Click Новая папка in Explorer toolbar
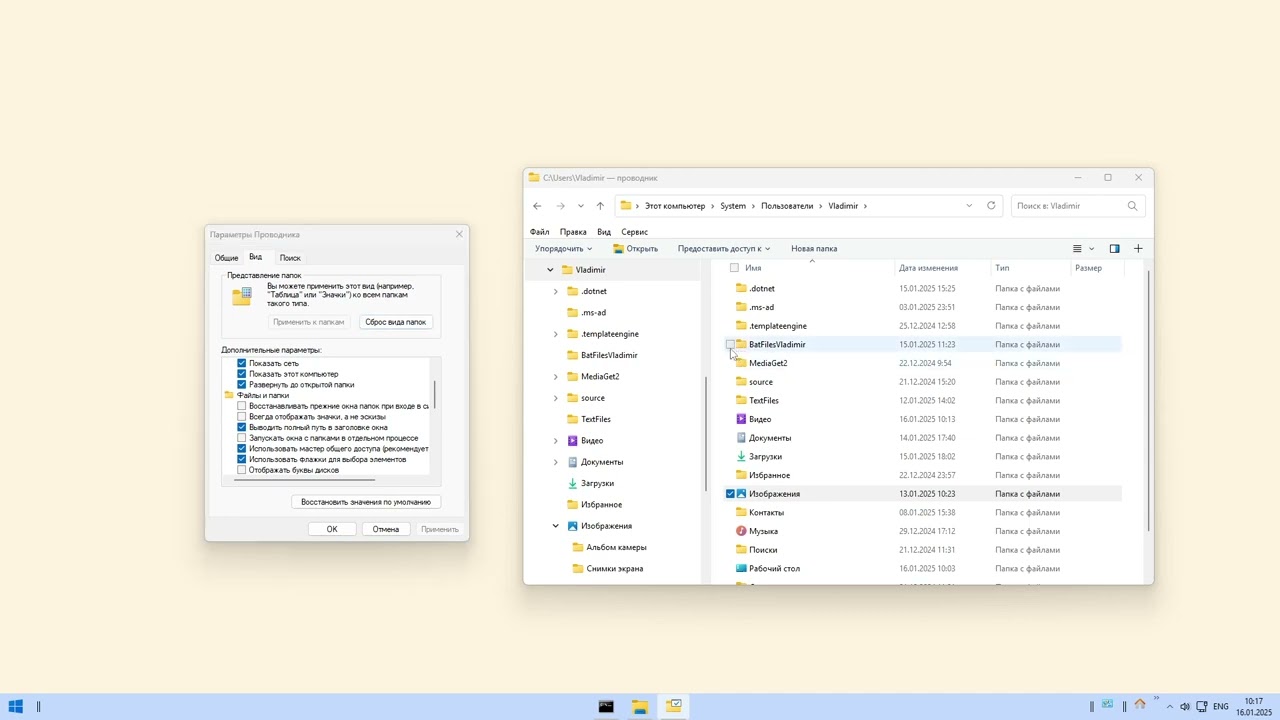The width and height of the screenshot is (1280, 720). tap(814, 249)
